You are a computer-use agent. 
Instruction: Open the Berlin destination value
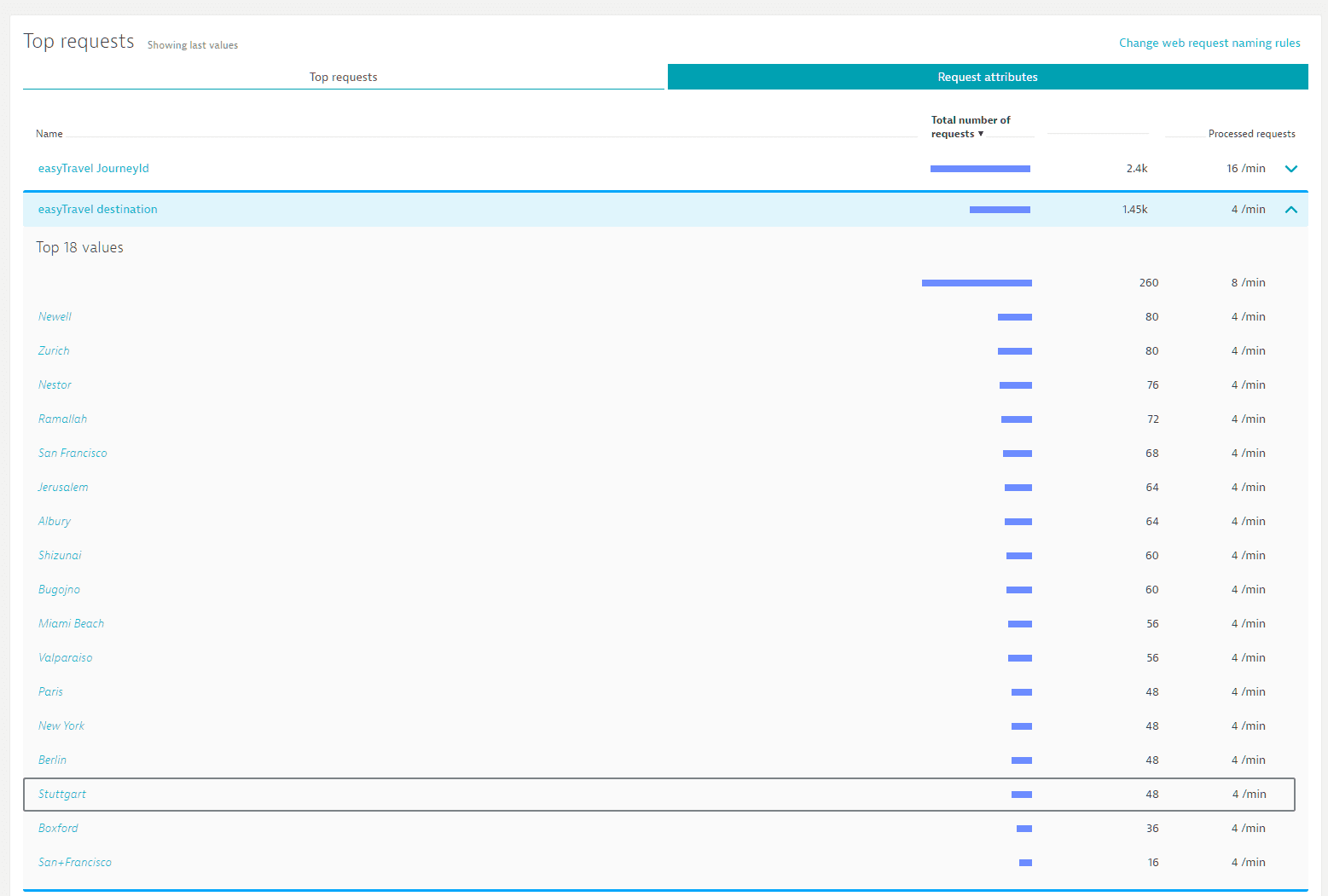(52, 760)
